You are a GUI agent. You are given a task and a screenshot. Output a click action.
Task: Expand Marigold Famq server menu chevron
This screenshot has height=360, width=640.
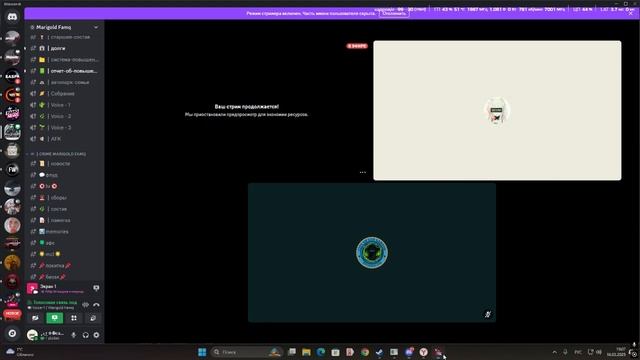96,27
